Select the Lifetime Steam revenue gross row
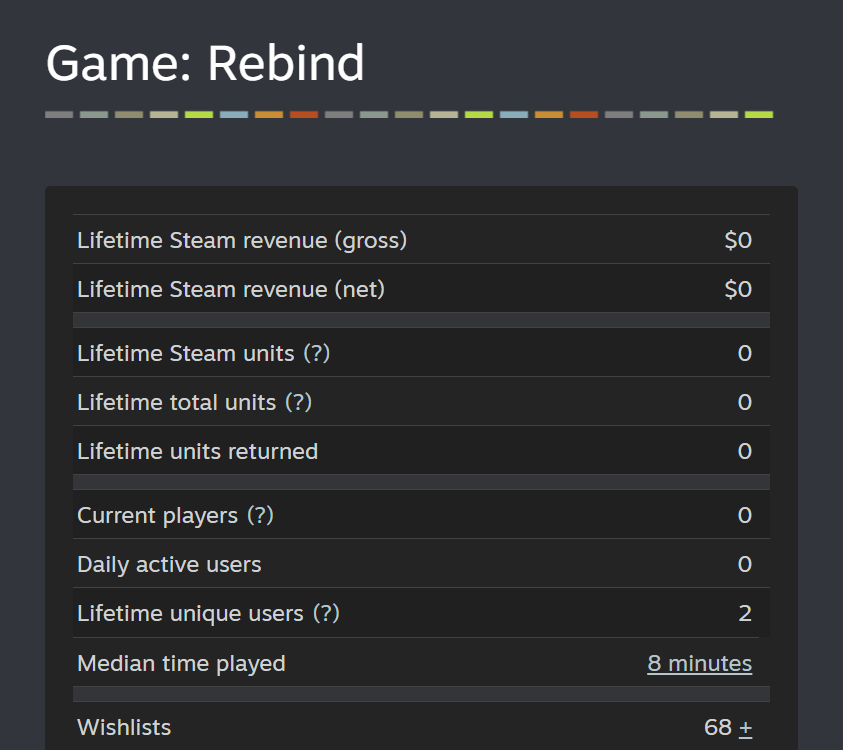Image resolution: width=843 pixels, height=750 pixels. pos(420,240)
